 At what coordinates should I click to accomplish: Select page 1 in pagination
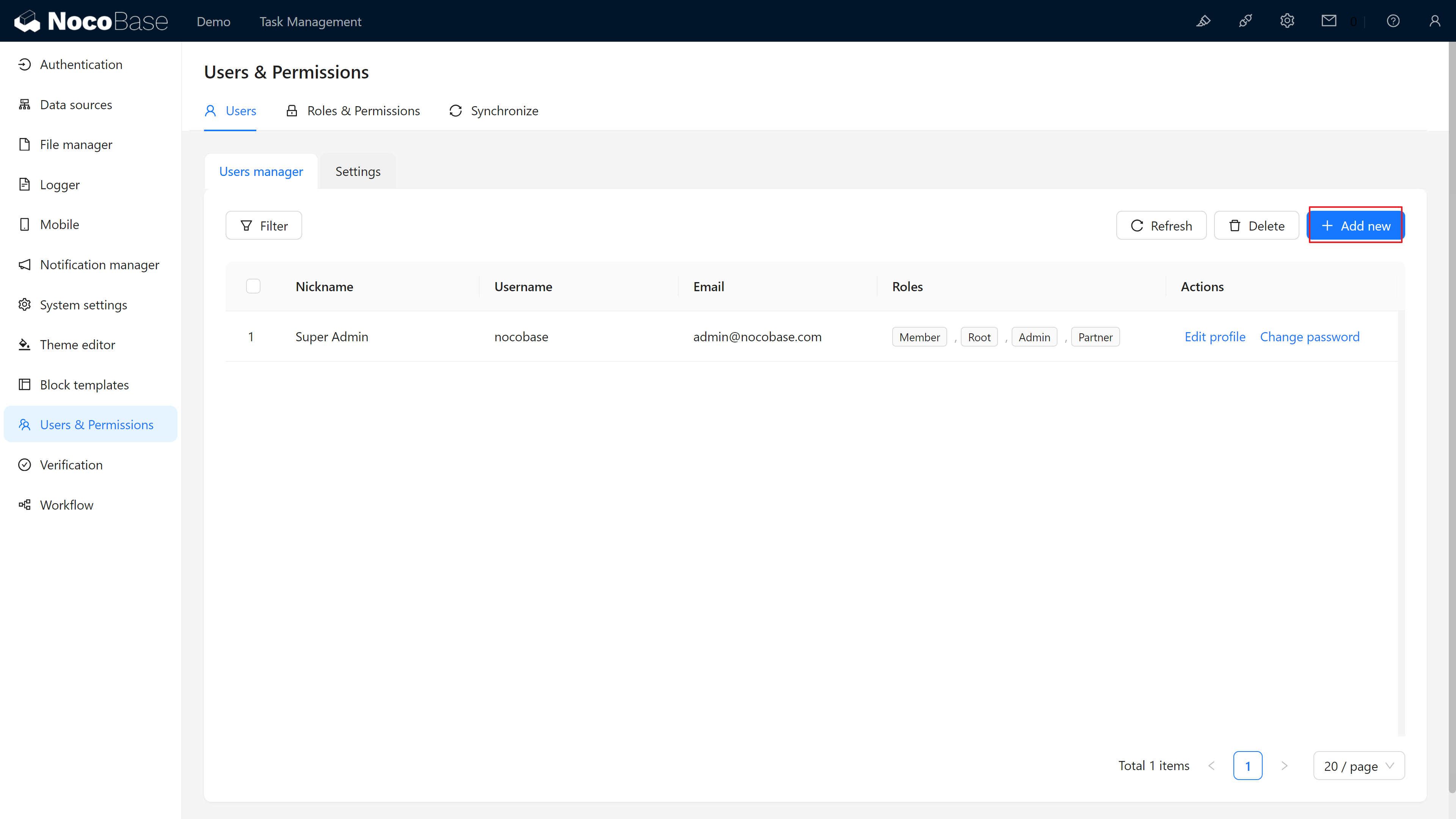1247,766
